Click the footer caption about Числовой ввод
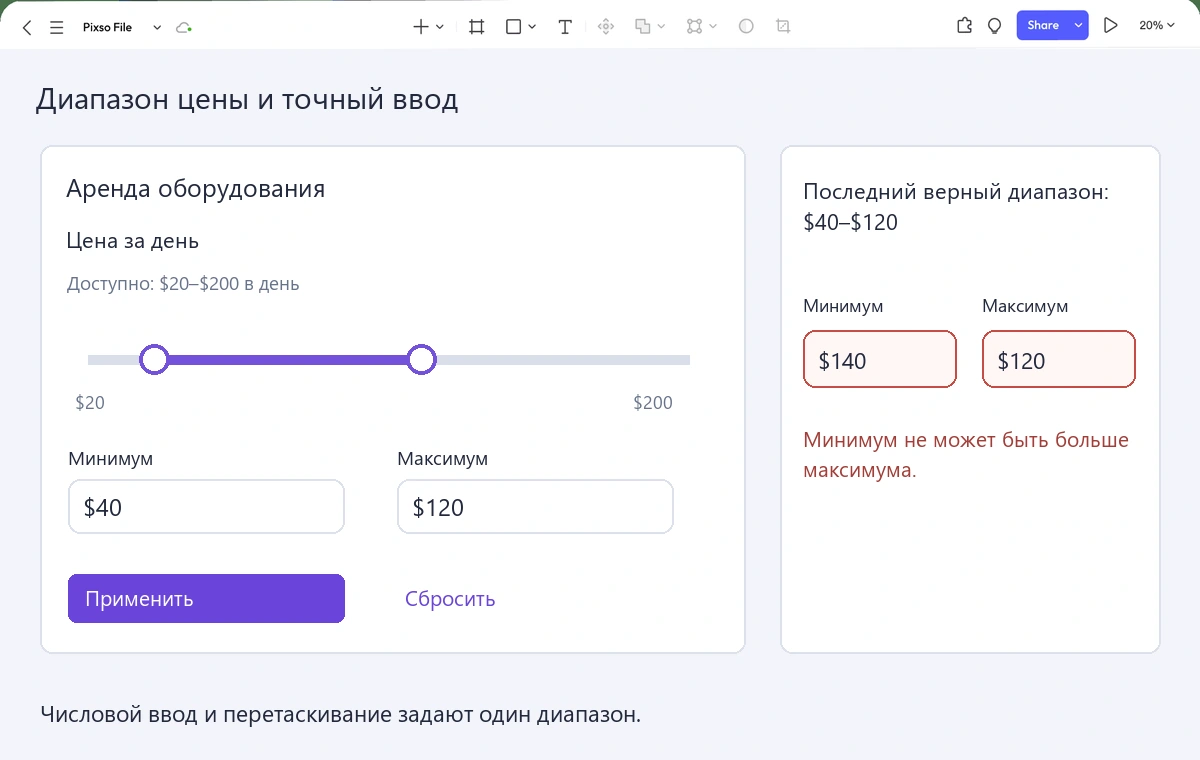Screen dimensions: 1200x760 point(340,715)
